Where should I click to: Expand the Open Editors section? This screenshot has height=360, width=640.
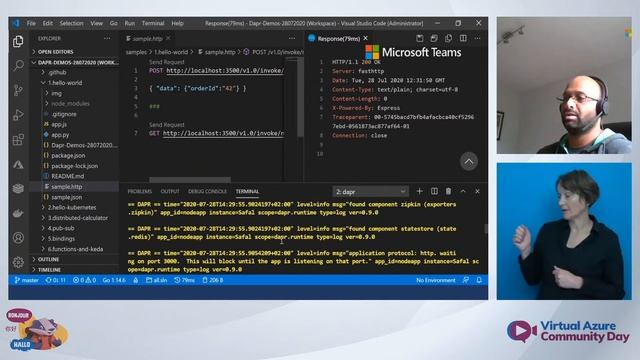[x=55, y=52]
